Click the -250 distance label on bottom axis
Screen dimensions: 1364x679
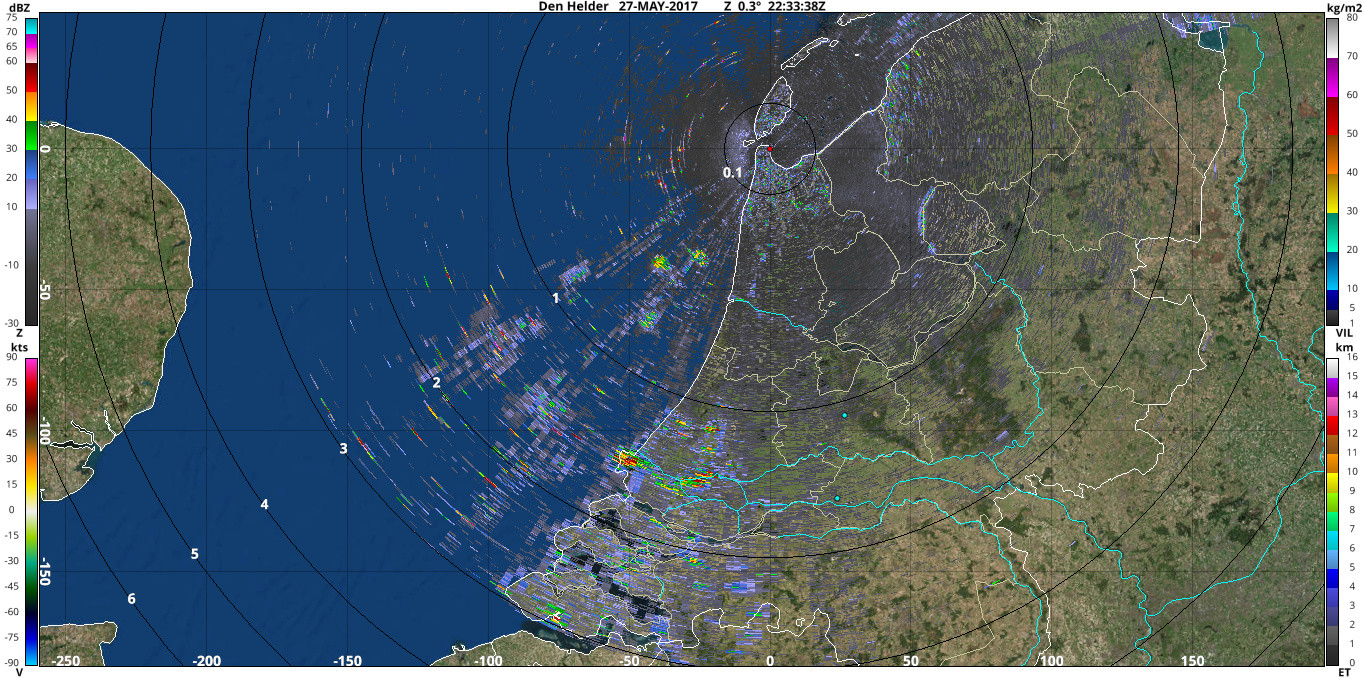65,661
